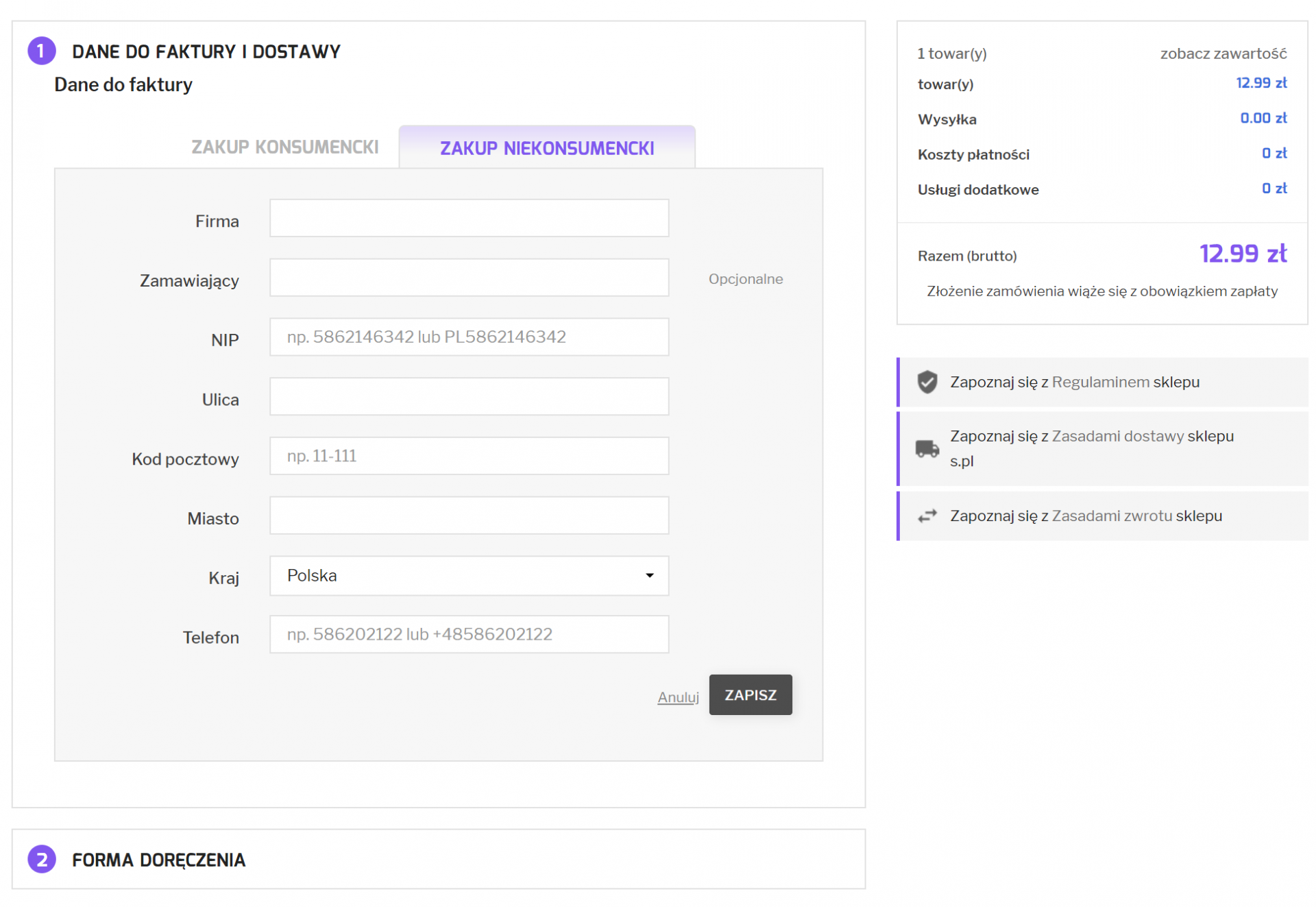Open the Kraj country dropdown
Screen dimensions: 1316x907
tap(469, 575)
